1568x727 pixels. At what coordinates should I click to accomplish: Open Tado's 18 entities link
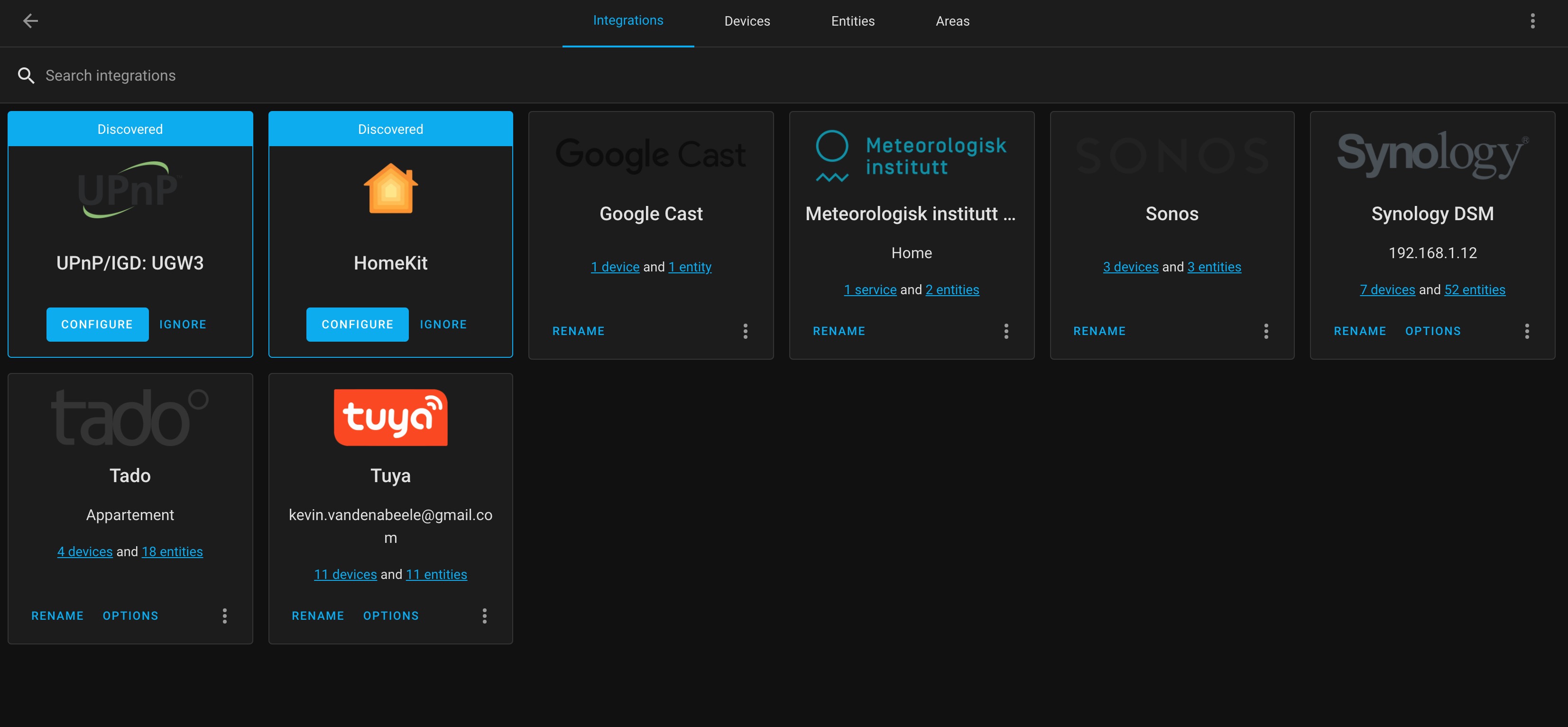[x=172, y=551]
